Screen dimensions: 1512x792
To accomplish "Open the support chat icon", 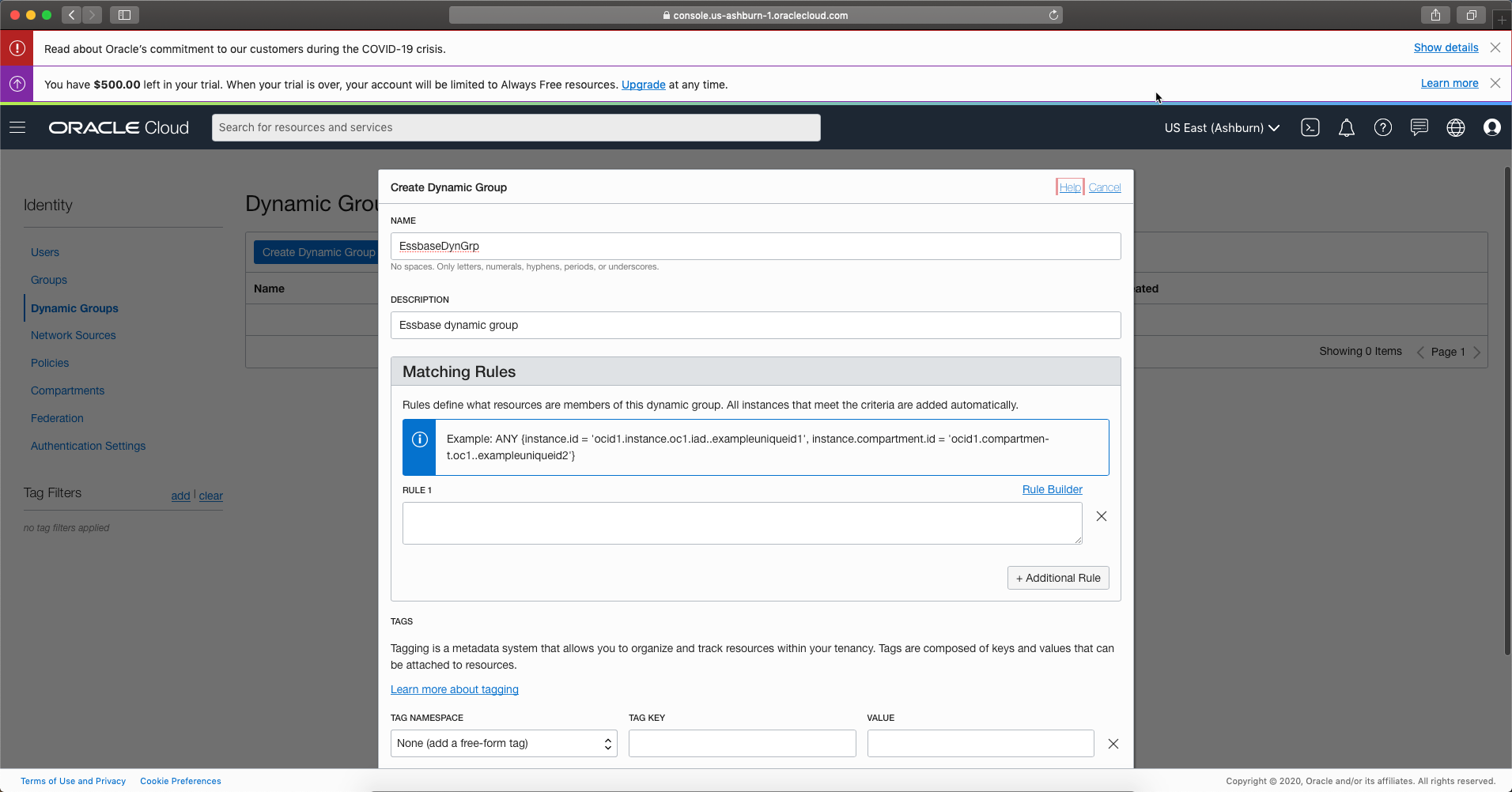I will point(1419,127).
